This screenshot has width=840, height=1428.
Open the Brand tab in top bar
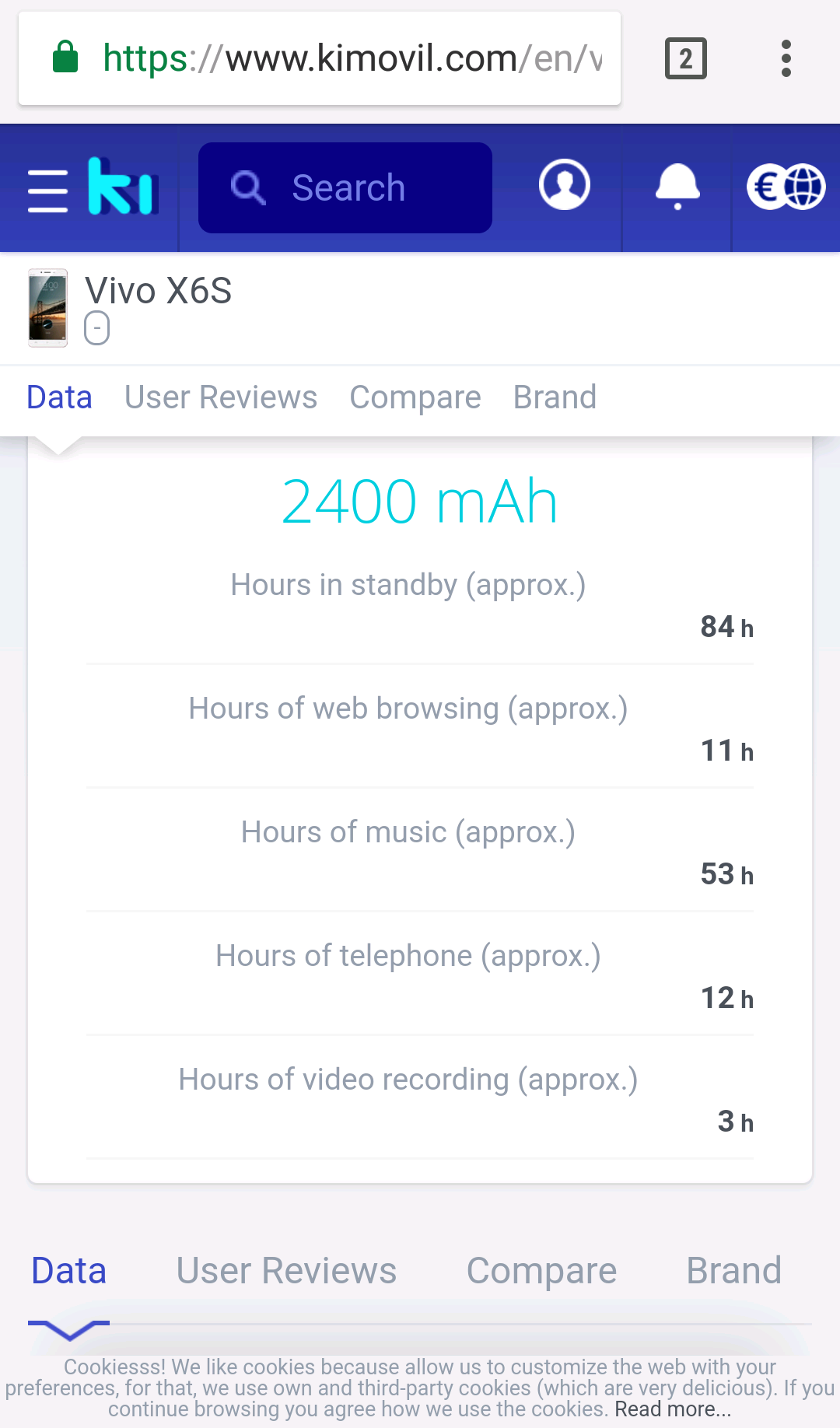click(x=555, y=397)
